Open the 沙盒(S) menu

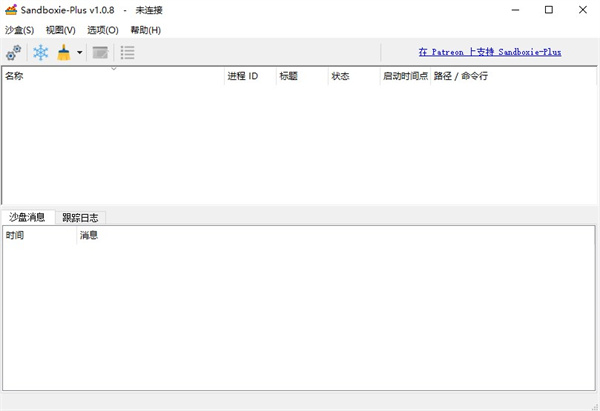pos(19,30)
